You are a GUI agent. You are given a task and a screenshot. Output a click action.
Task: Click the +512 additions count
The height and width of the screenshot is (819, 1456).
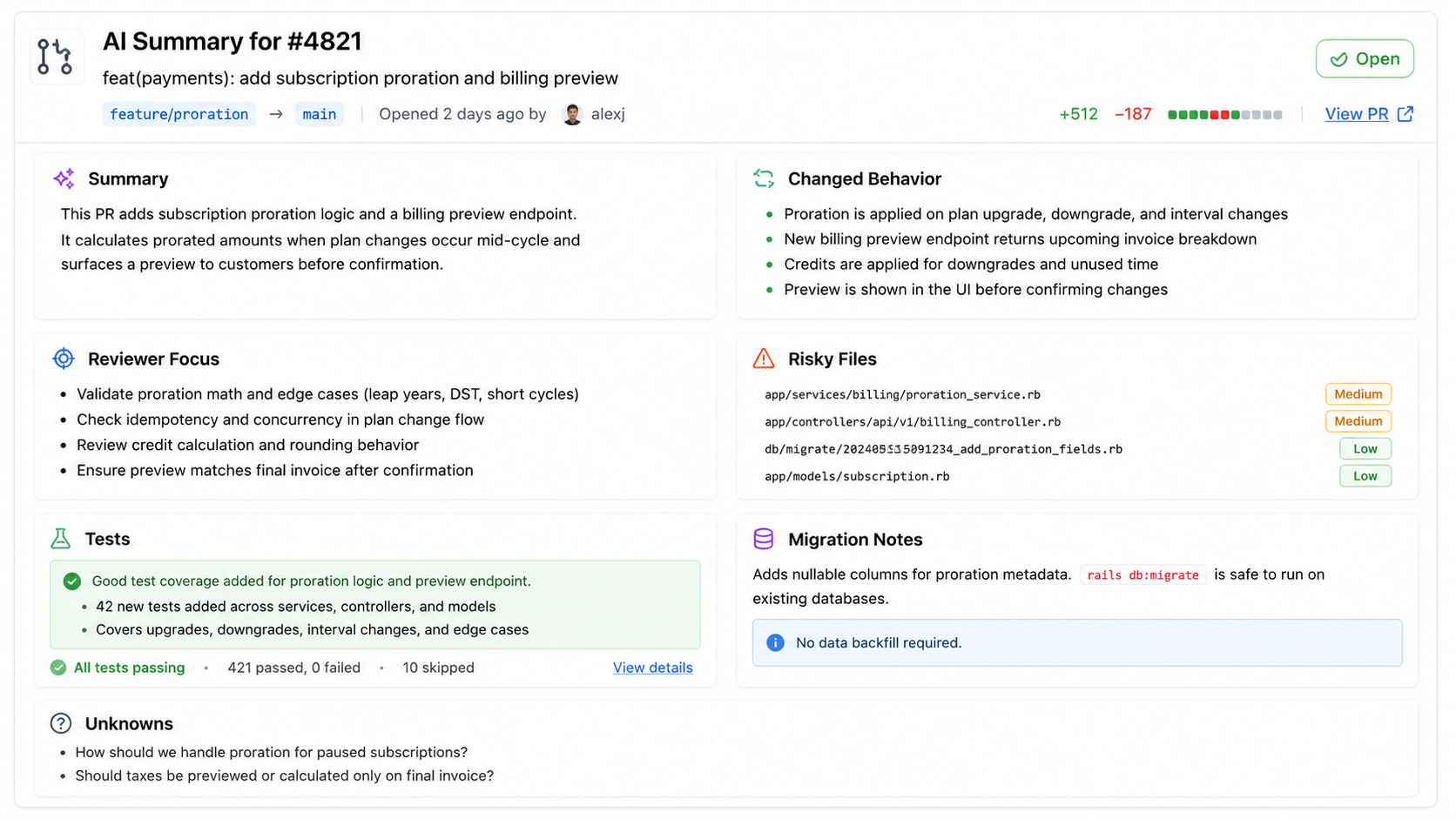(x=1078, y=114)
